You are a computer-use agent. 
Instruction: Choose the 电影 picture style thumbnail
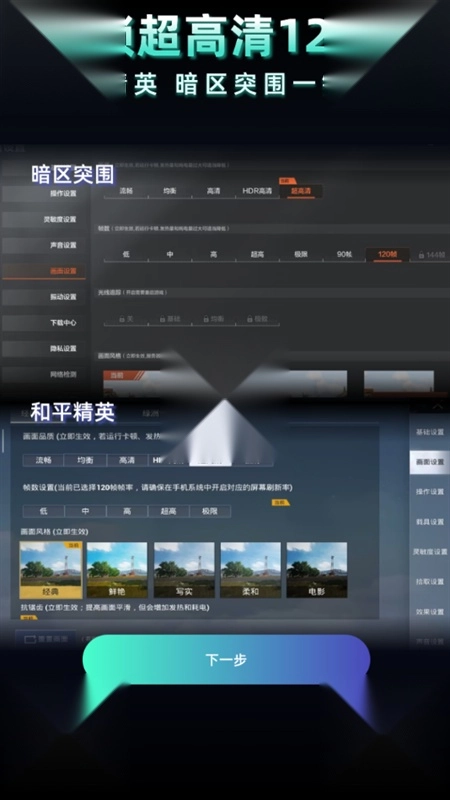(317, 570)
